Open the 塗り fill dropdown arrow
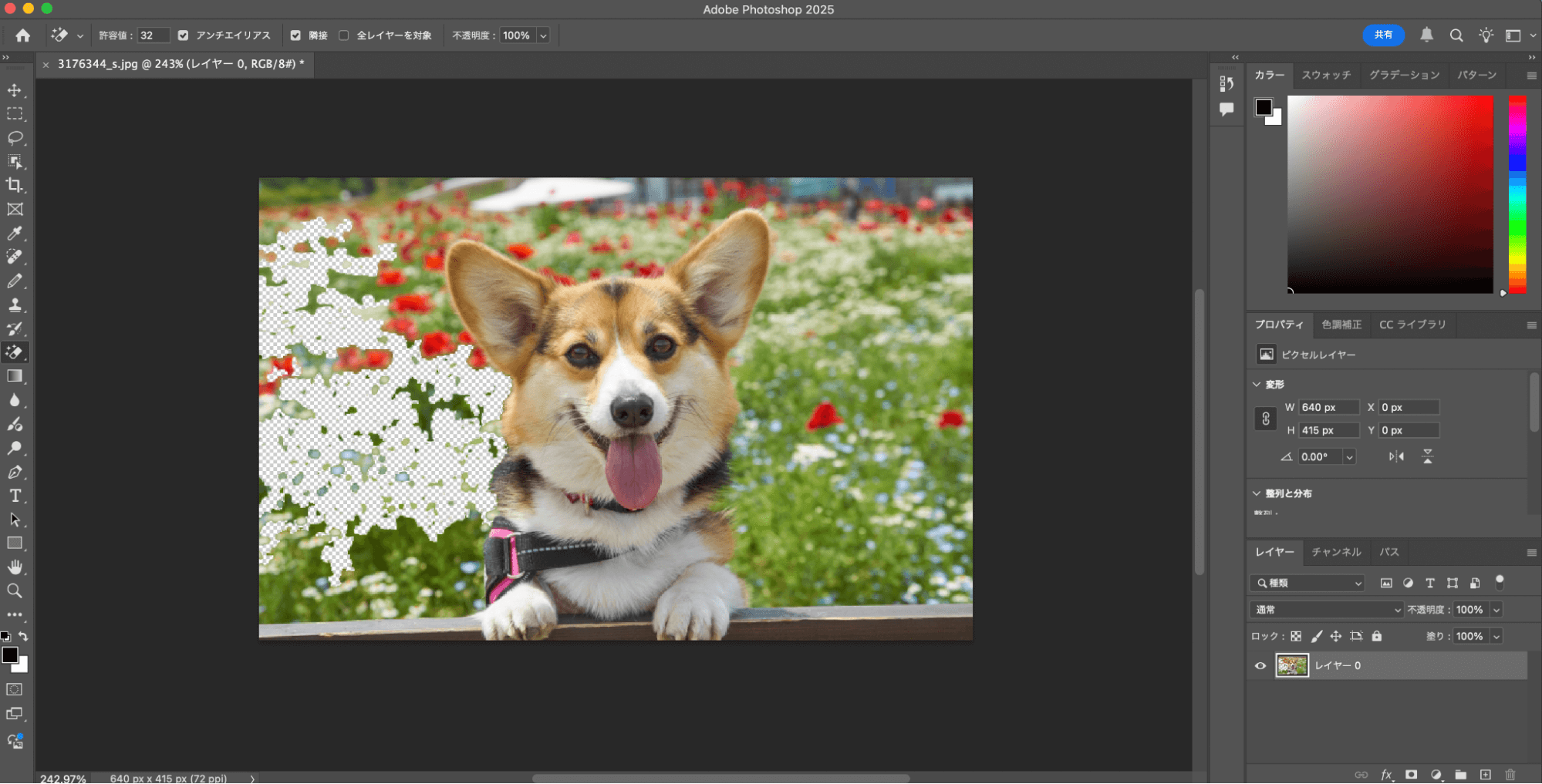 1496,637
